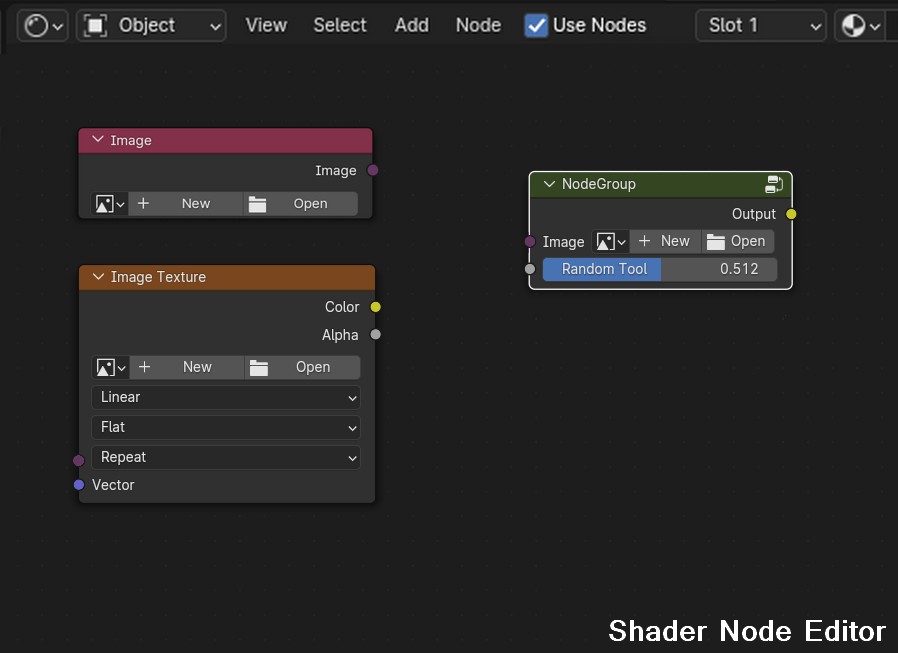Collapse the NodeGroup node
The image size is (898, 653).
click(x=549, y=184)
